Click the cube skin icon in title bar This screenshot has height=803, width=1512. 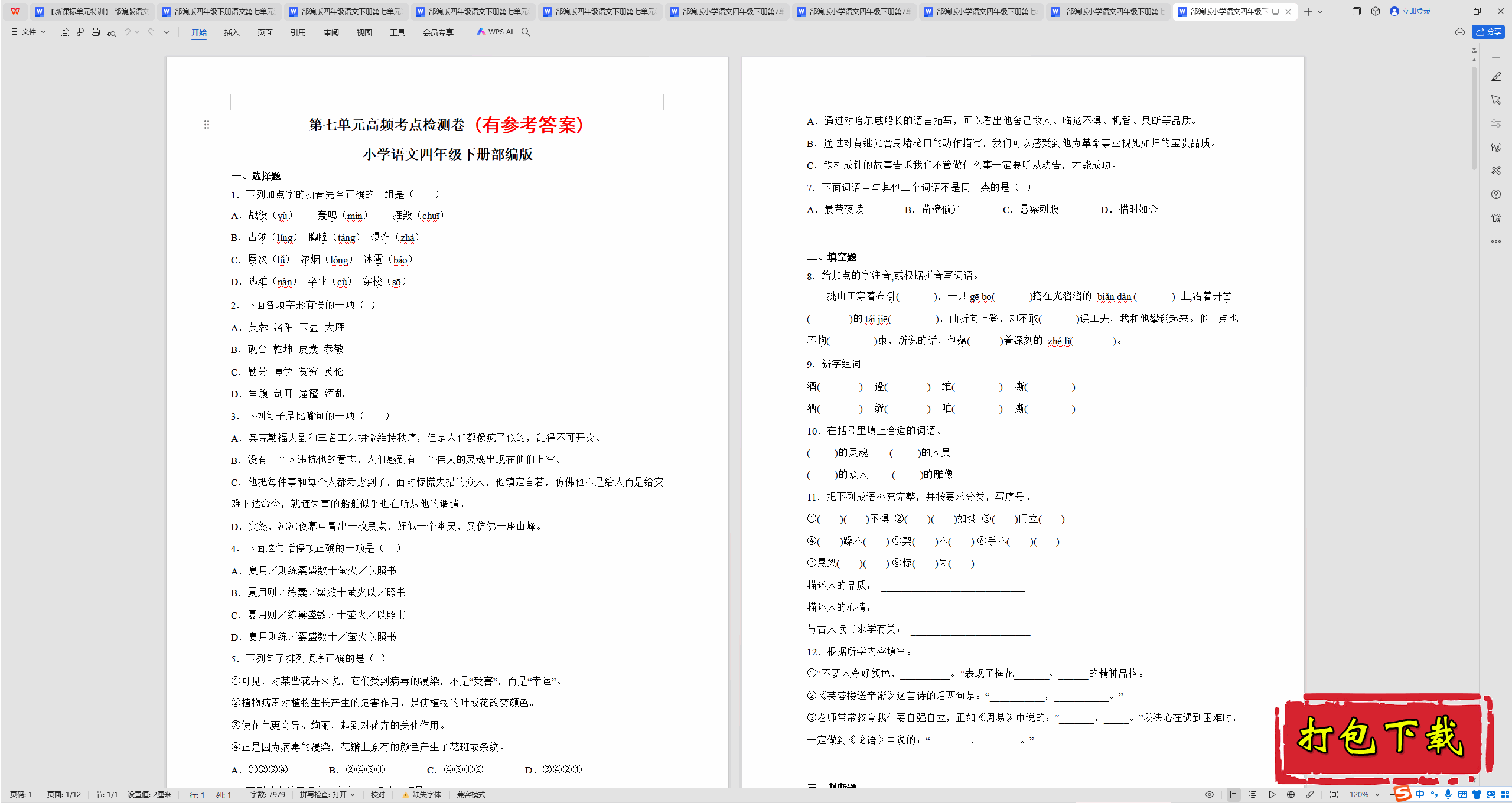1376,11
